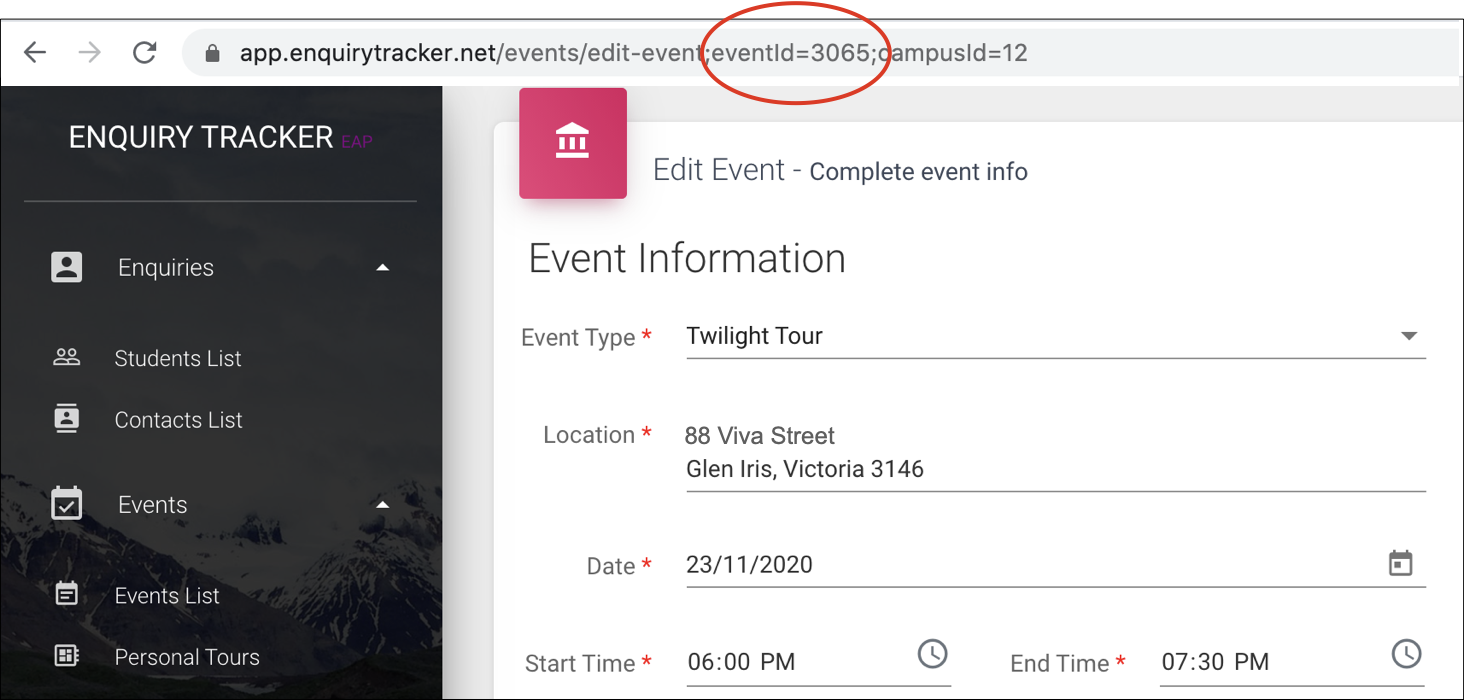1464x700 pixels.
Task: Click the Personal Tours grid icon
Action: click(66, 656)
